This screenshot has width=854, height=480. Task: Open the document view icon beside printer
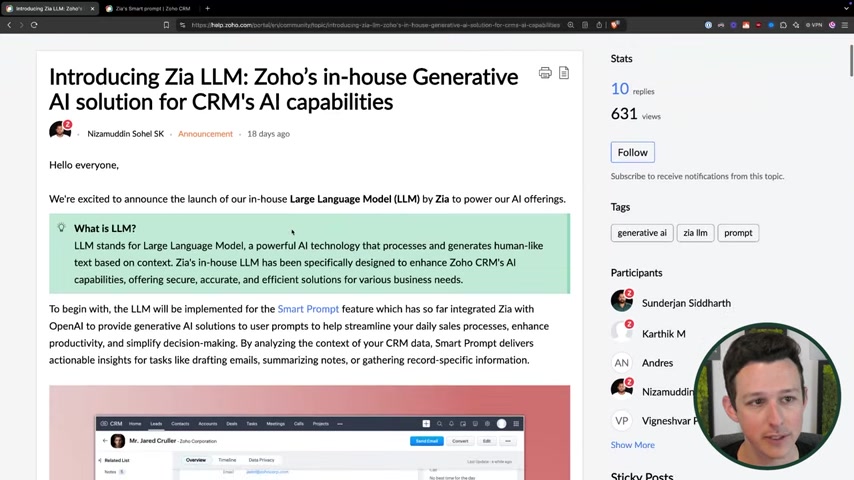pos(564,72)
